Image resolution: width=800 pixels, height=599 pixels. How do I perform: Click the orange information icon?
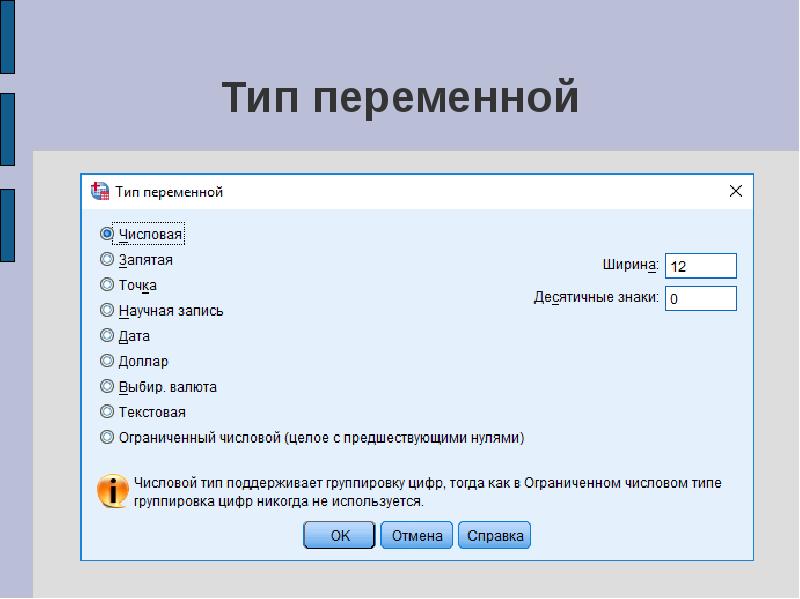point(113,491)
